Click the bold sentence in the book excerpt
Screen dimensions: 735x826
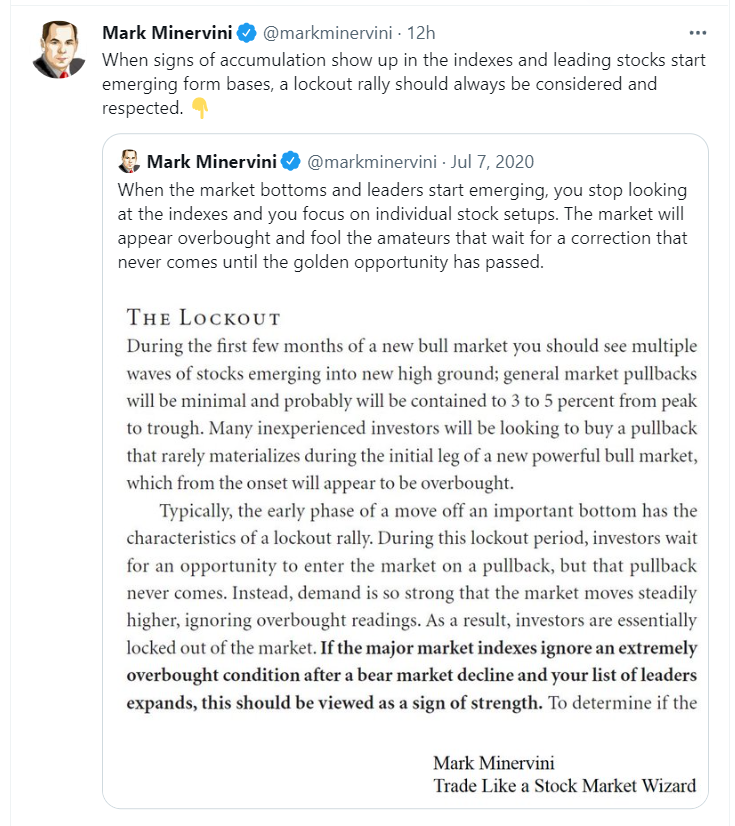[412, 675]
